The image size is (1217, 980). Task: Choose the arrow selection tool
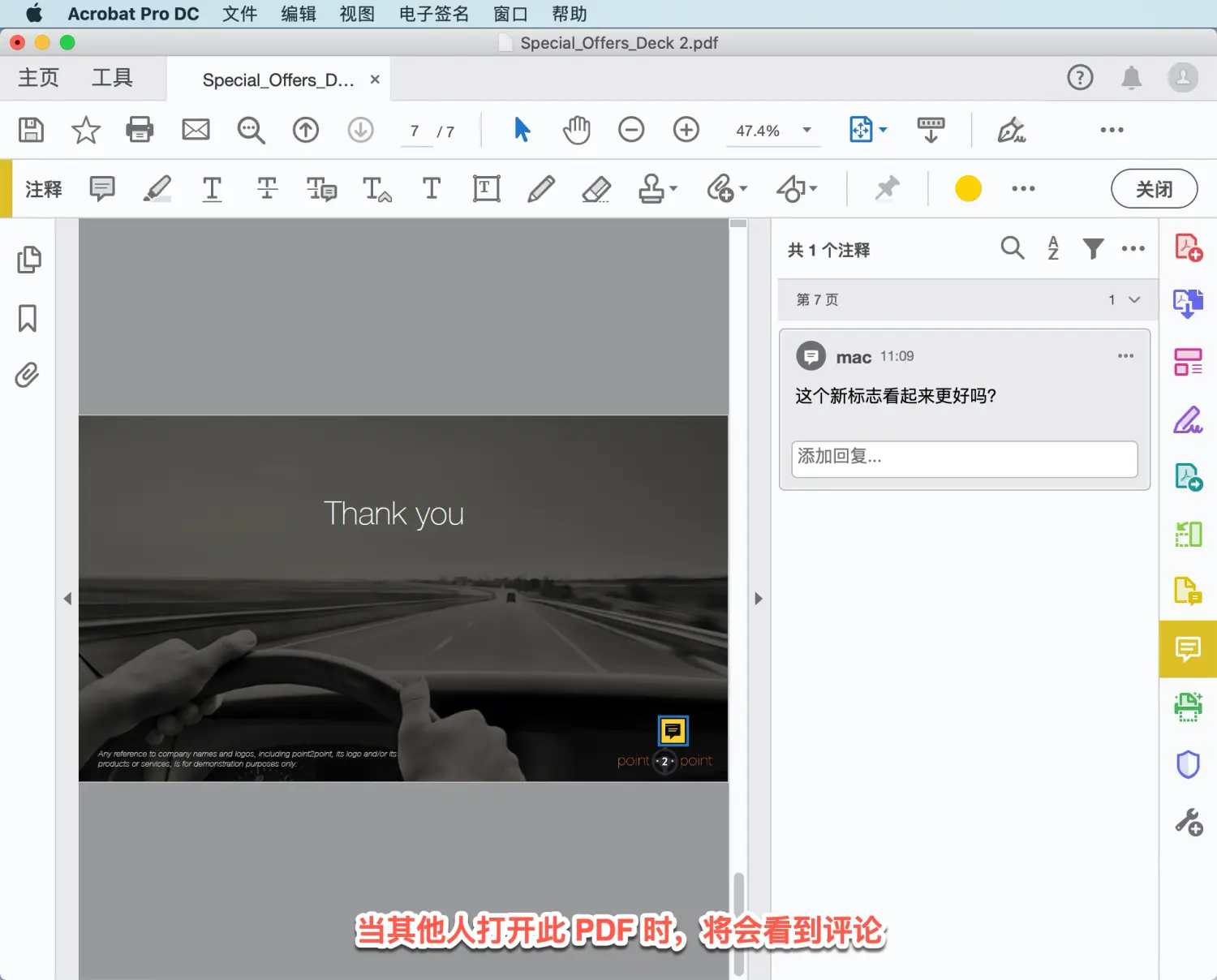point(522,130)
